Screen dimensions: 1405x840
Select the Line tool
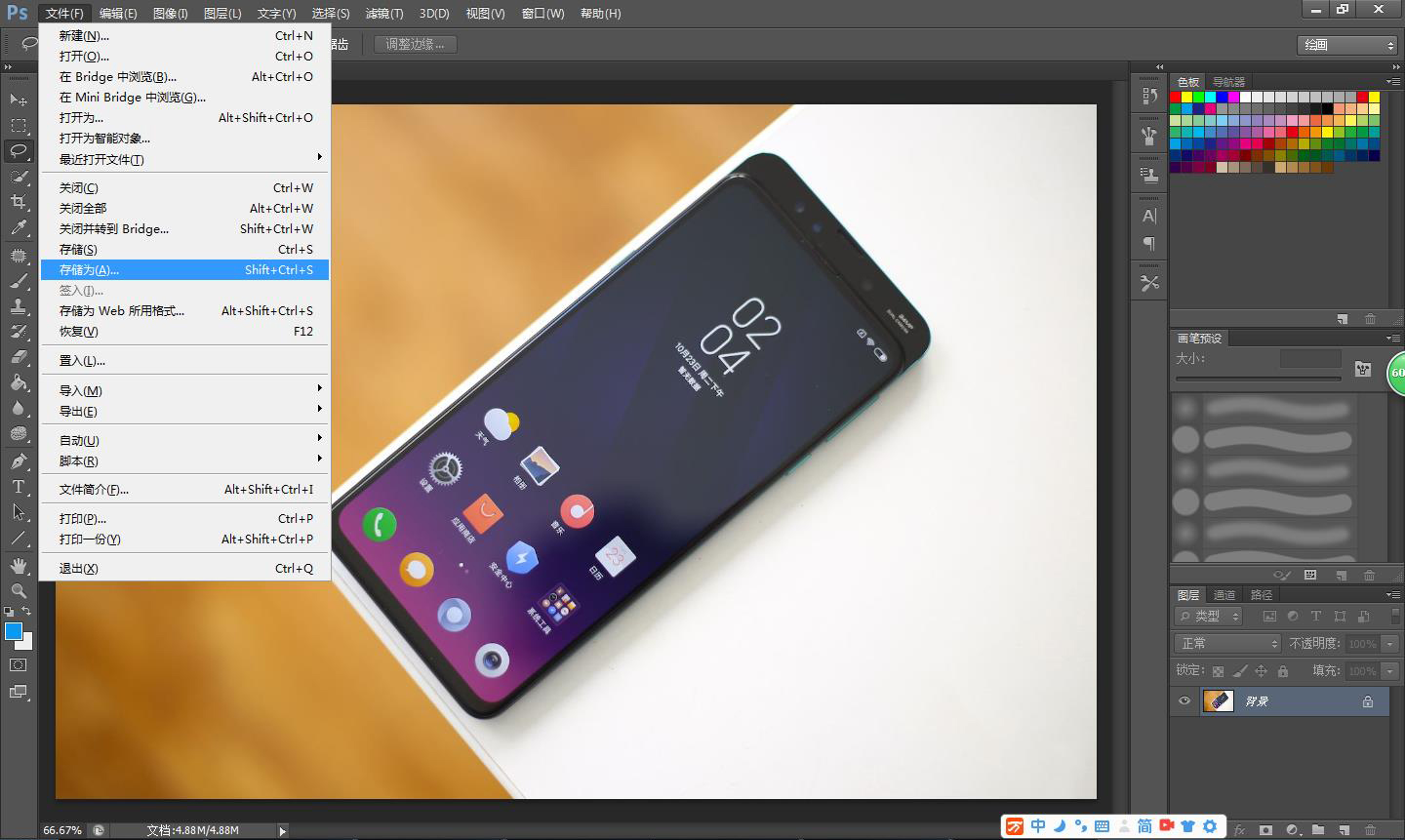point(18,538)
